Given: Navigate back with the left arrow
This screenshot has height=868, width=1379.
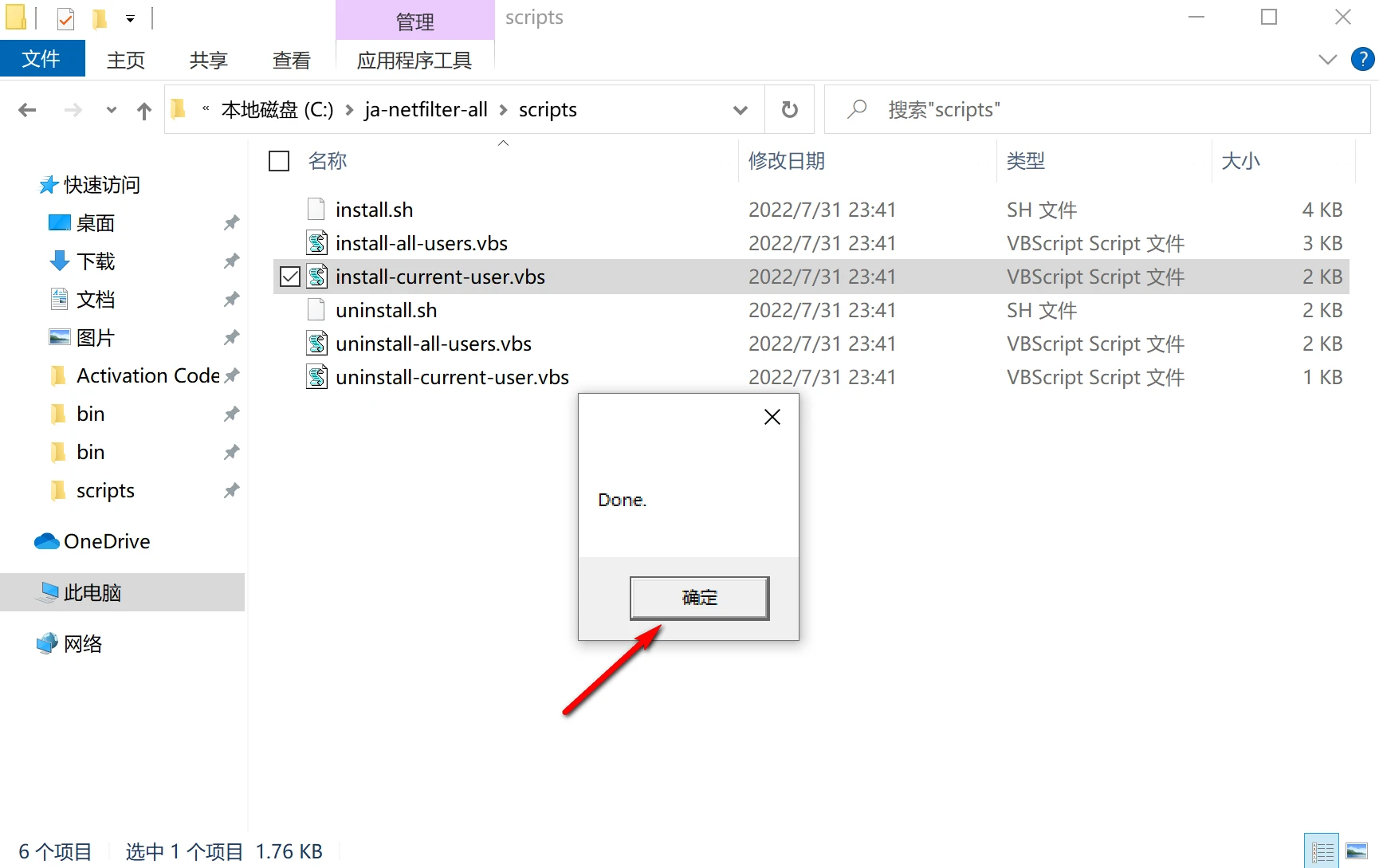Looking at the screenshot, I should pyautogui.click(x=28, y=110).
